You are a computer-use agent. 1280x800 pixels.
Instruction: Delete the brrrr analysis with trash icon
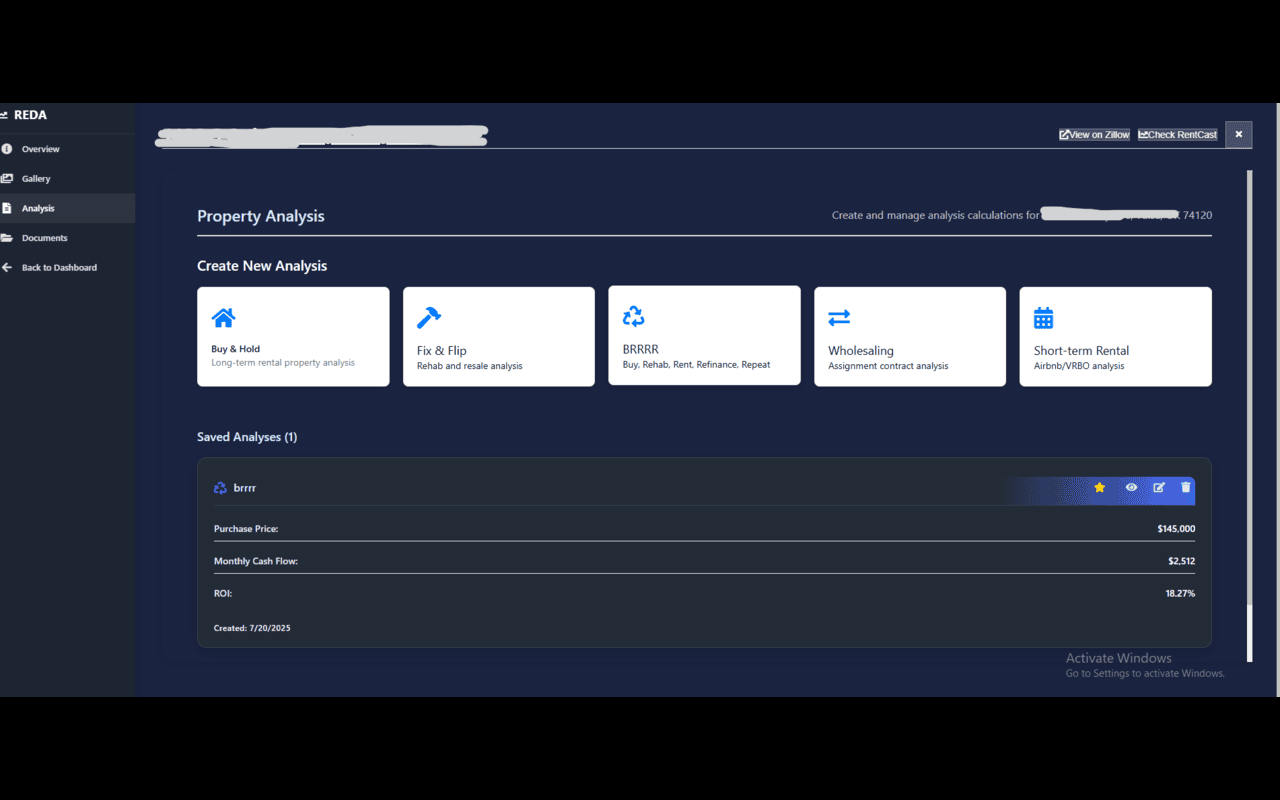tap(1186, 488)
